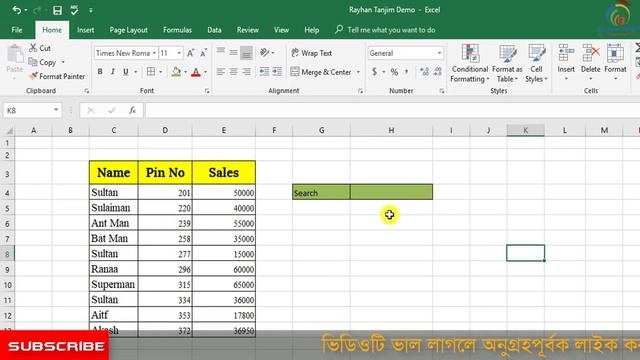Increase font size with the larger A icon

click(x=191, y=53)
